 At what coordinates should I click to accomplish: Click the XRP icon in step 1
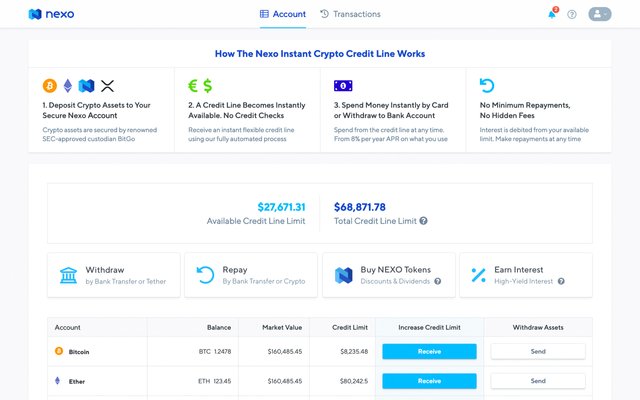click(107, 86)
